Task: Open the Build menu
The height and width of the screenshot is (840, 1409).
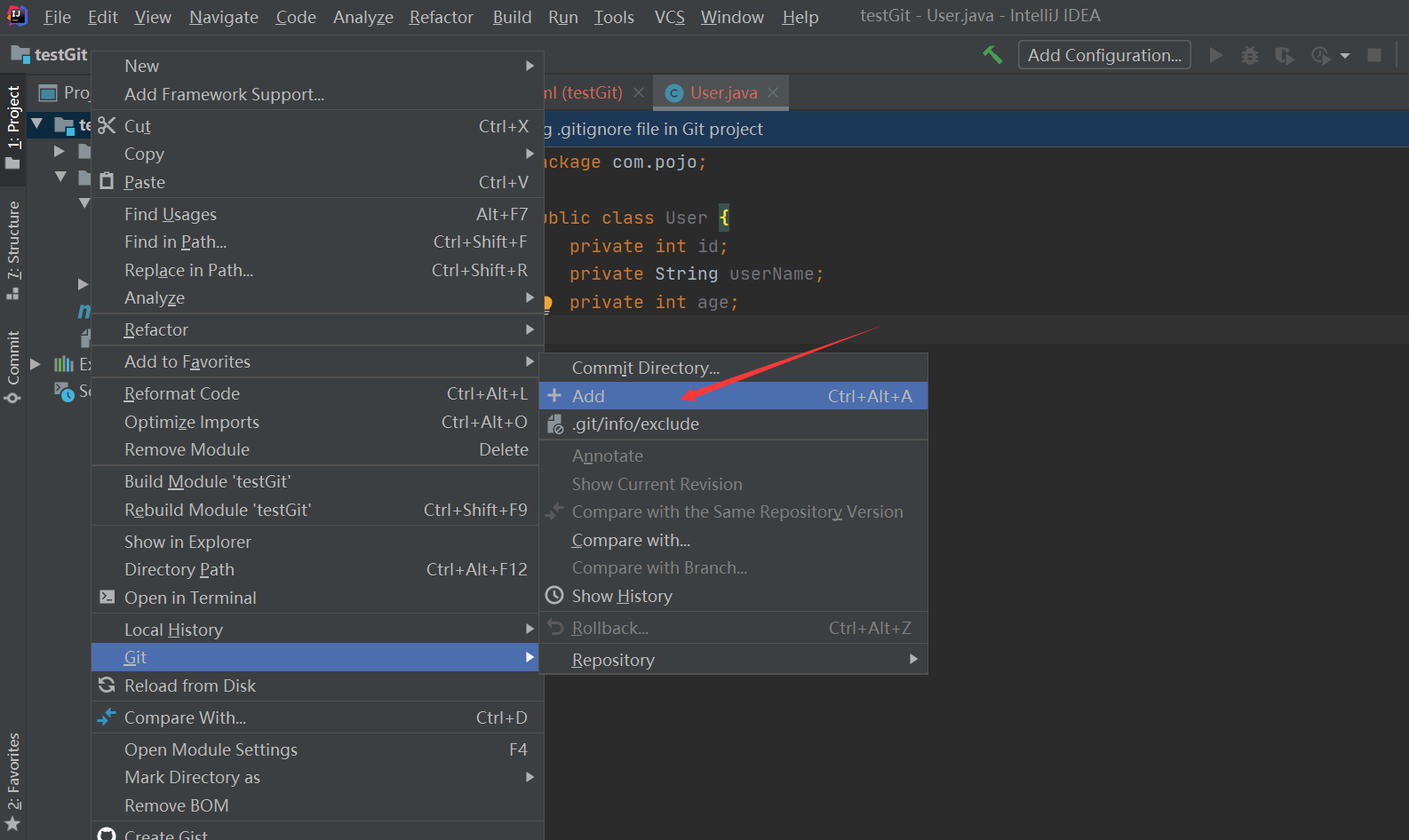Action: [x=512, y=17]
